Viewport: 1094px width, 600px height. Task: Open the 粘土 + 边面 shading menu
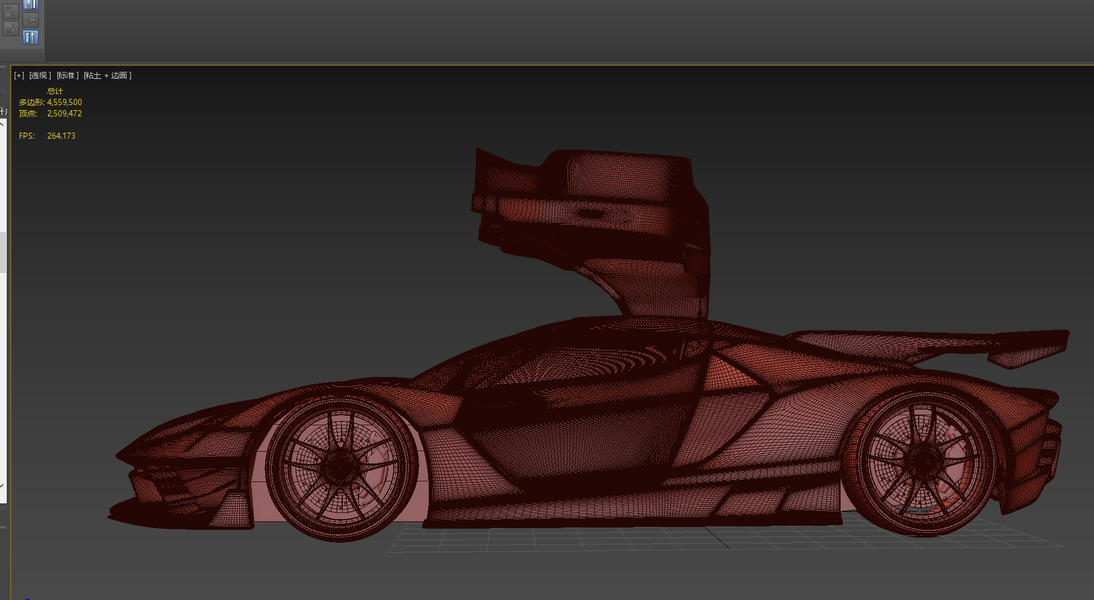[x=107, y=75]
